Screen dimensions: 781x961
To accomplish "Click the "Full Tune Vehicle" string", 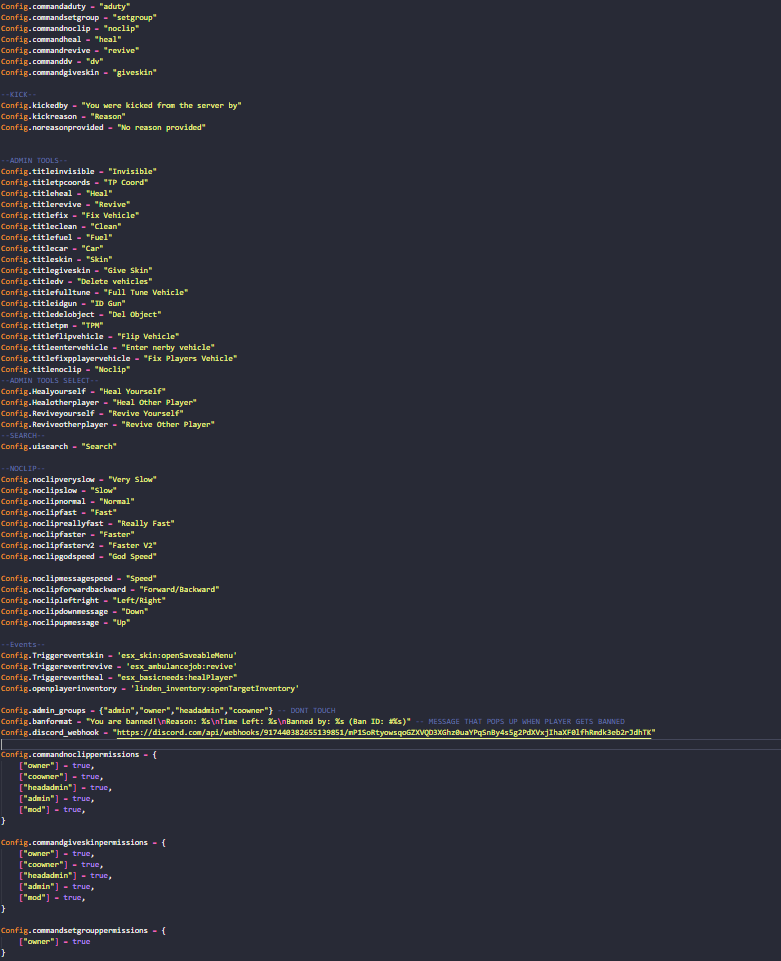I will coord(146,294).
